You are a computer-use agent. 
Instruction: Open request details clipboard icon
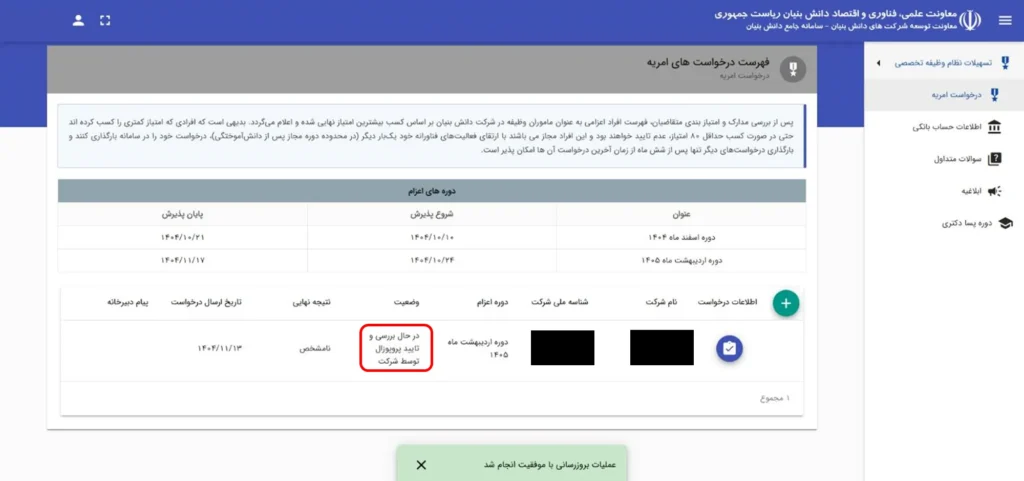(729, 349)
